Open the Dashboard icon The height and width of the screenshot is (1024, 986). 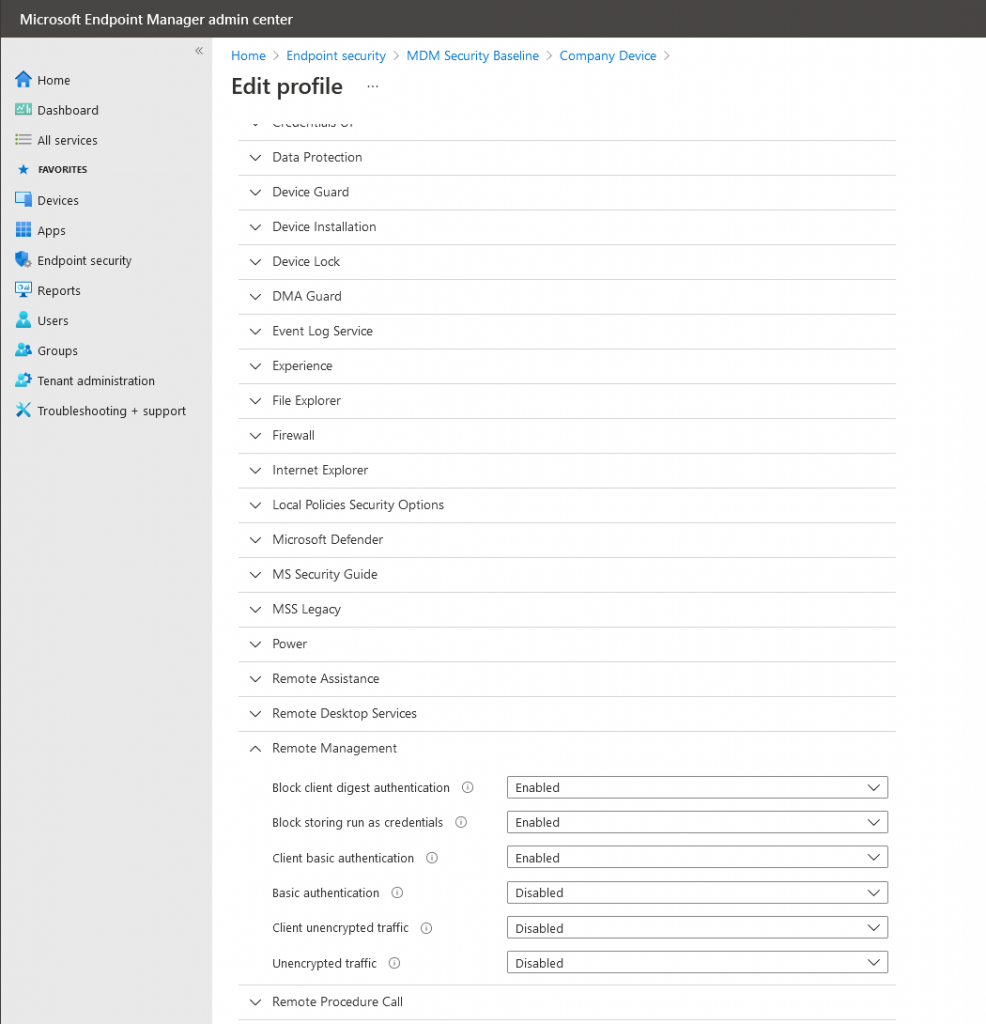[22, 110]
